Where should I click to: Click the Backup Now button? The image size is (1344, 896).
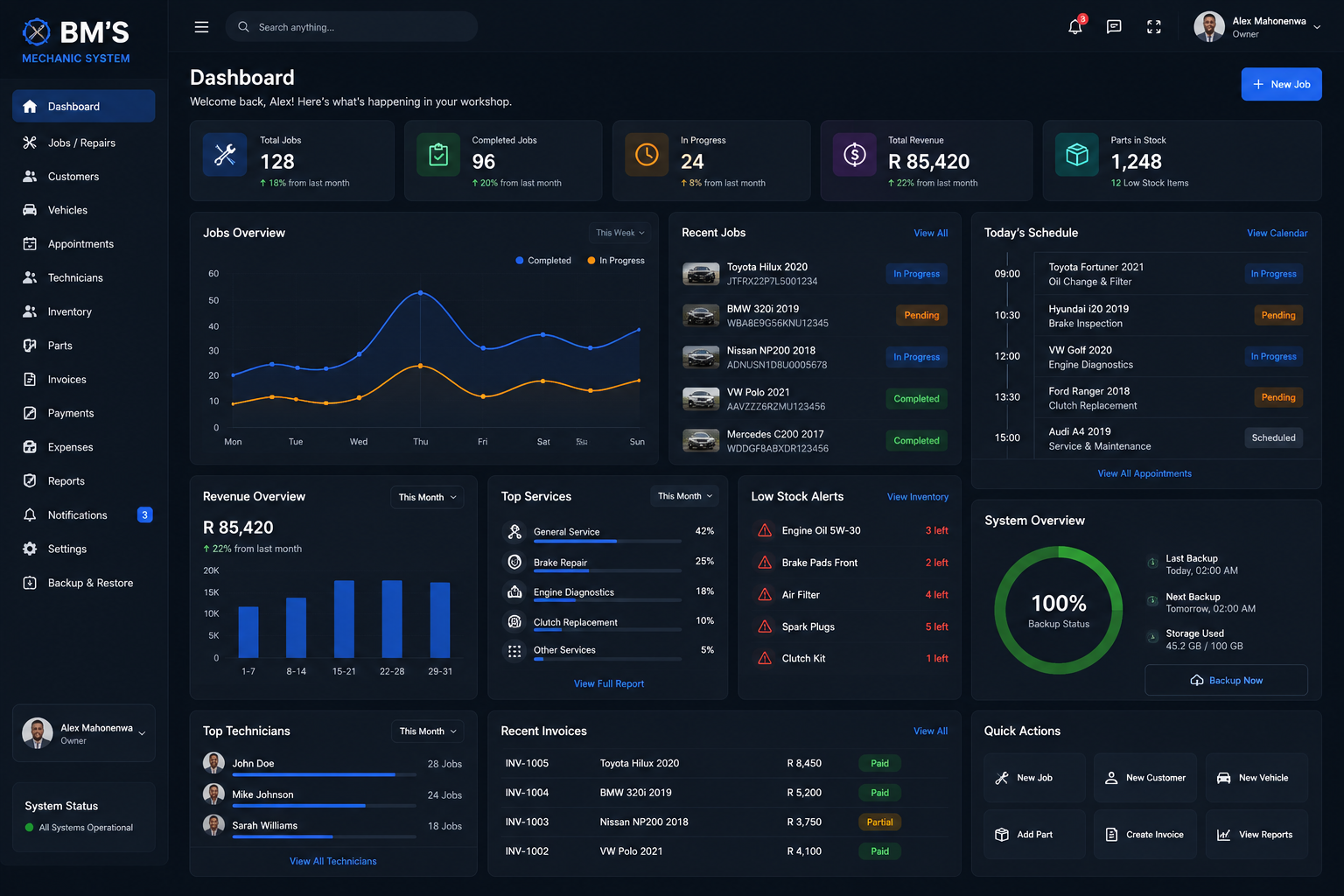[1226, 680]
